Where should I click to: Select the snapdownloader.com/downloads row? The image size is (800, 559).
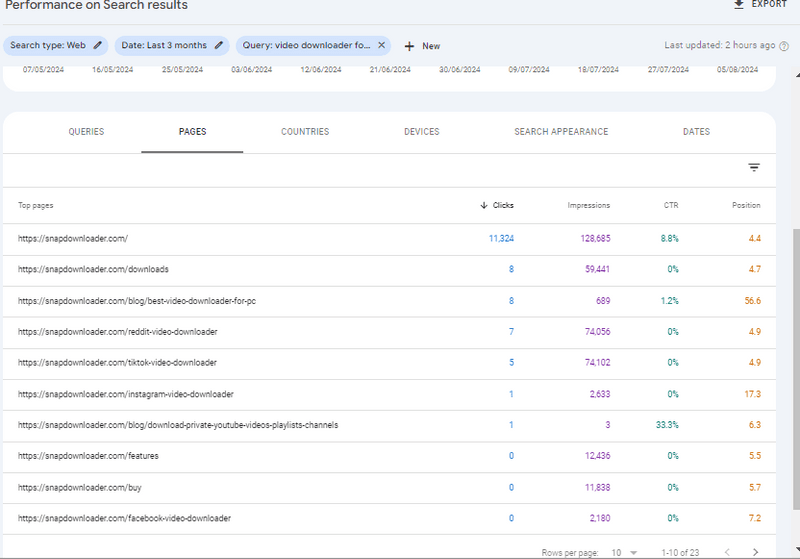coord(389,269)
